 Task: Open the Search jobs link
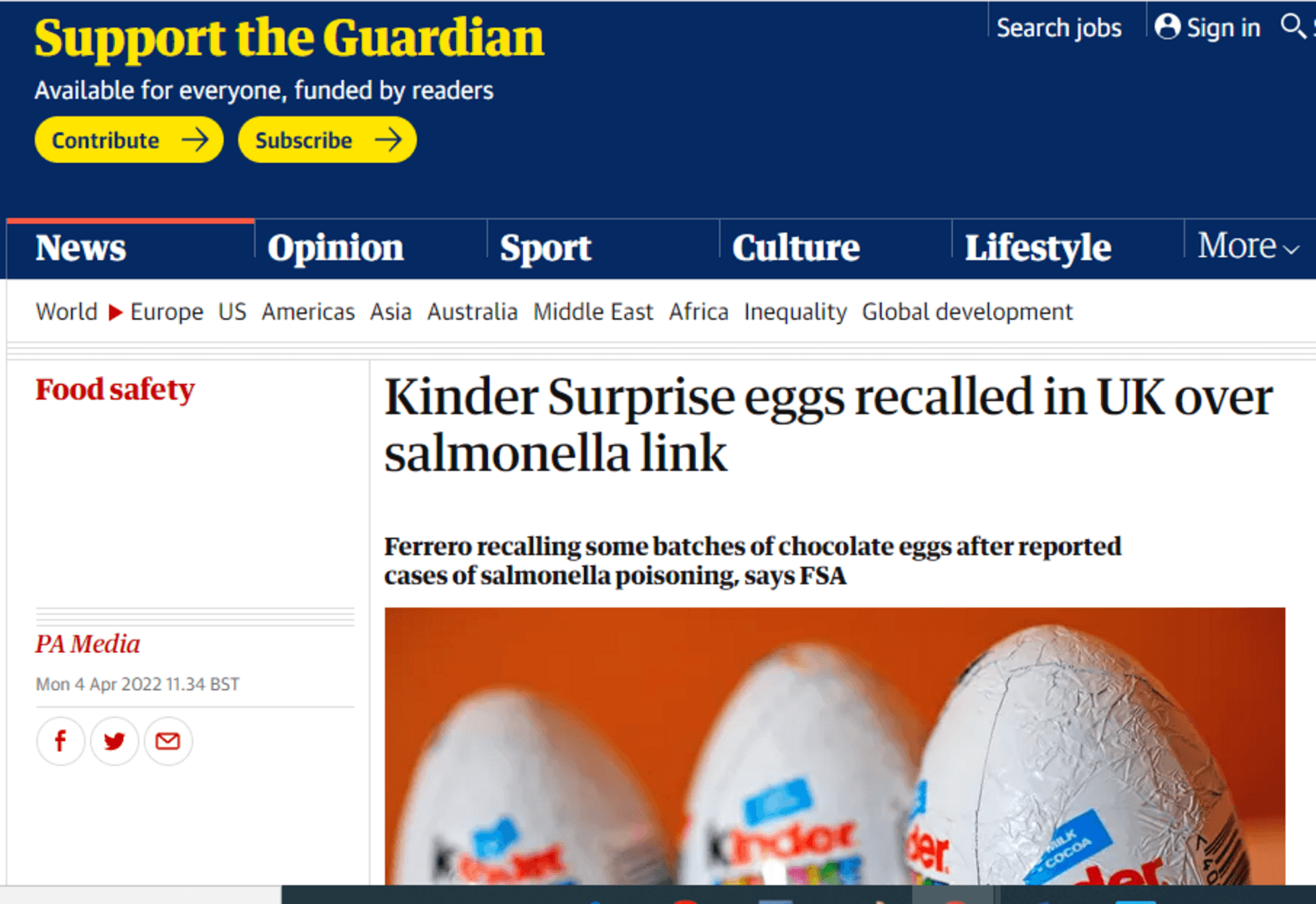point(1057,26)
